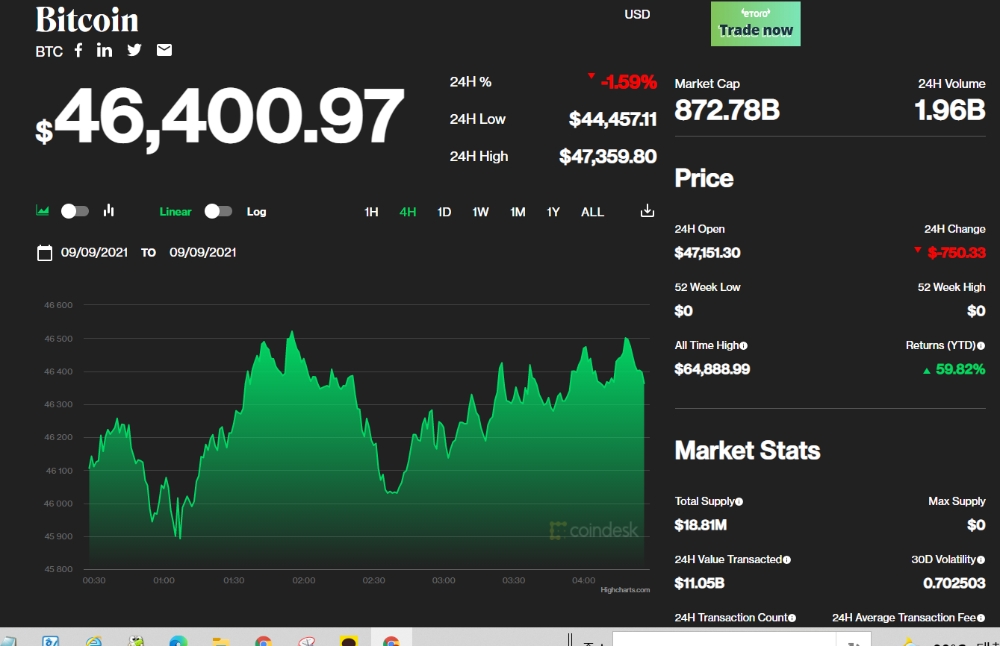Click the 46 500 y-axis label
This screenshot has width=1000, height=646.
pyautogui.click(x=58, y=339)
